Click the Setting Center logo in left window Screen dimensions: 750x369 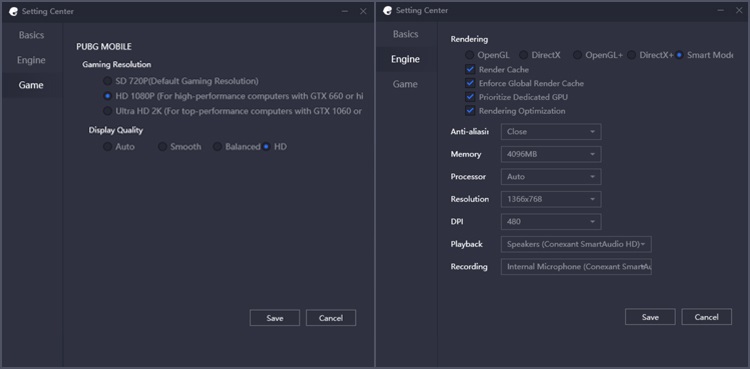point(13,11)
